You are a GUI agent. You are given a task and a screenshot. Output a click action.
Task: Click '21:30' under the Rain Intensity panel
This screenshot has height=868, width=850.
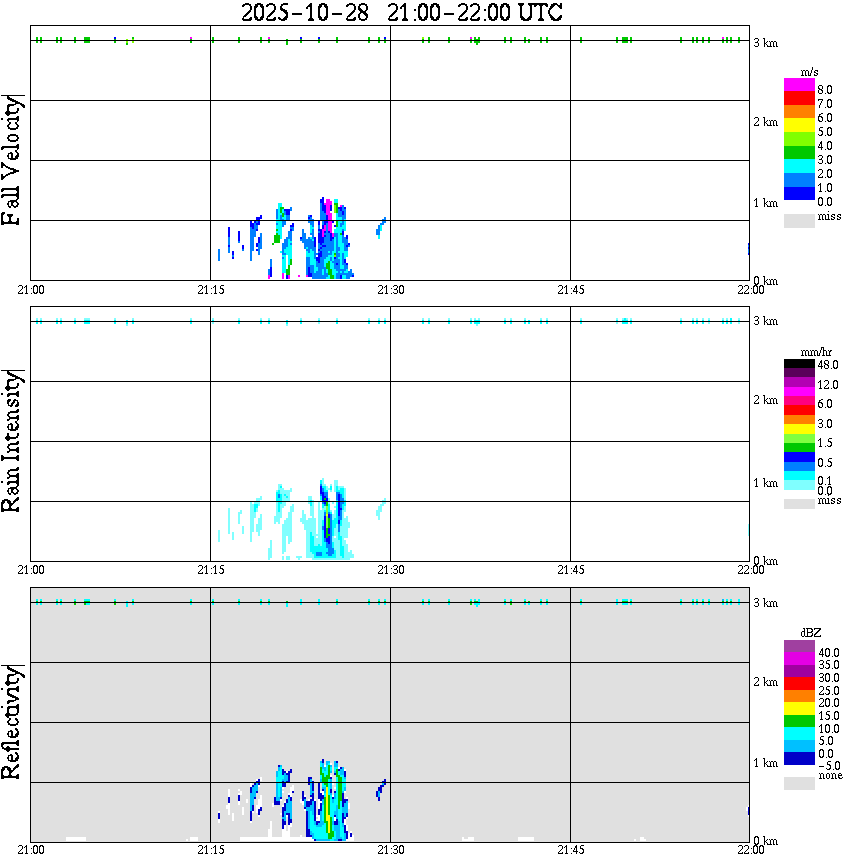pyautogui.click(x=391, y=570)
